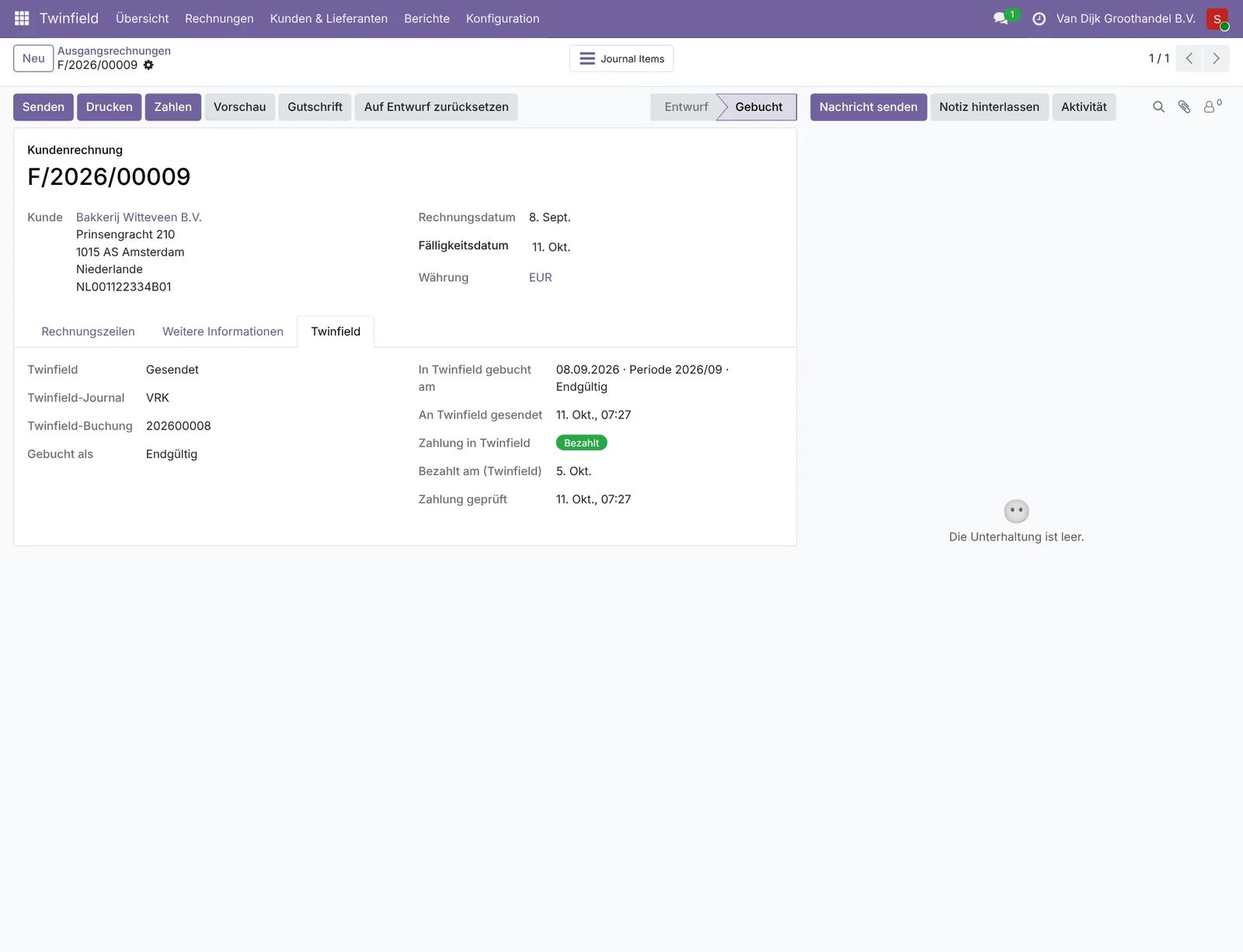This screenshot has height=952, width=1243.
Task: Open Kunden & Lieferanten menu
Action: click(329, 19)
